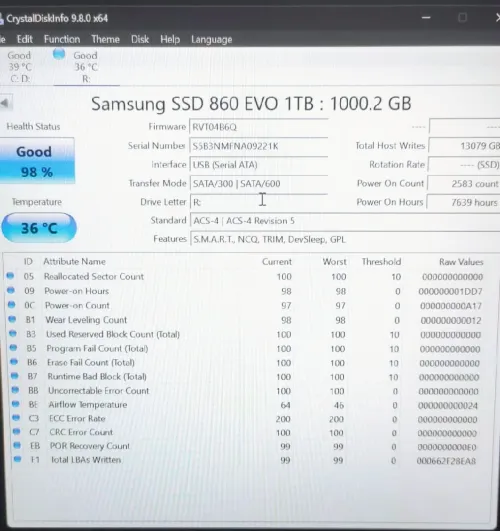Open the Function menu
This screenshot has height=531, width=500.
click(x=62, y=39)
